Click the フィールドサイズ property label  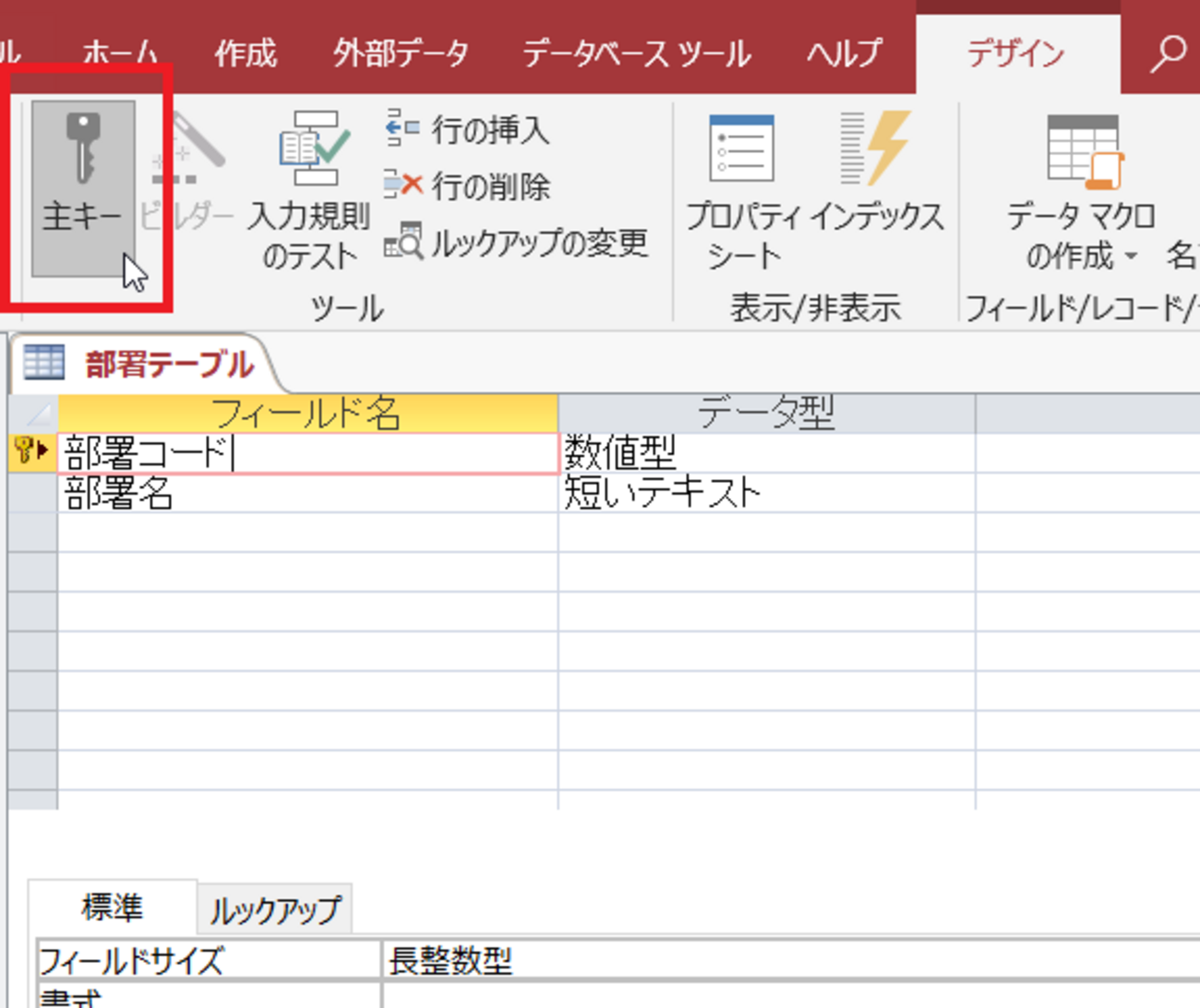tap(209, 961)
